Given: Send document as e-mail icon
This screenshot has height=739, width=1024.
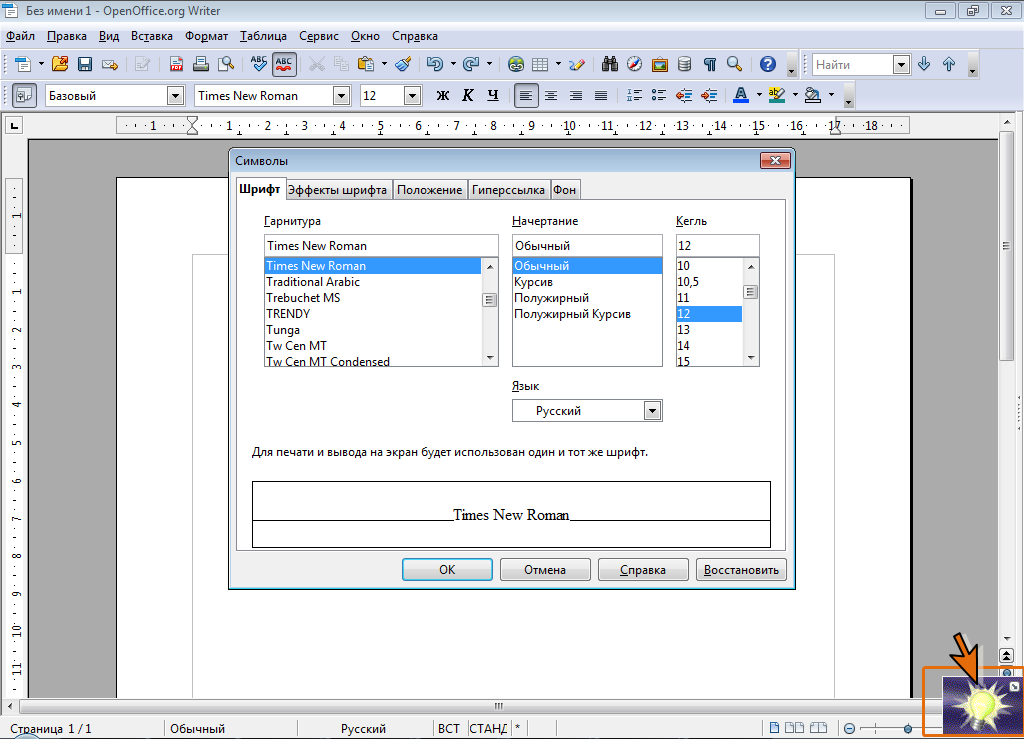Looking at the screenshot, I should [x=110, y=64].
